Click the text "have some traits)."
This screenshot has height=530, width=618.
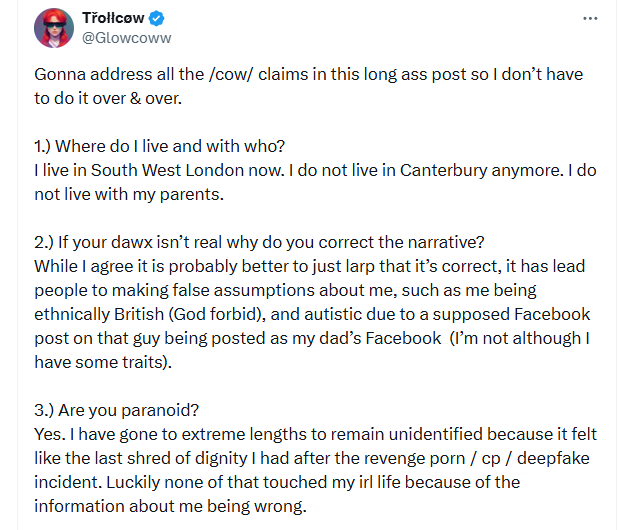[x=103, y=362]
